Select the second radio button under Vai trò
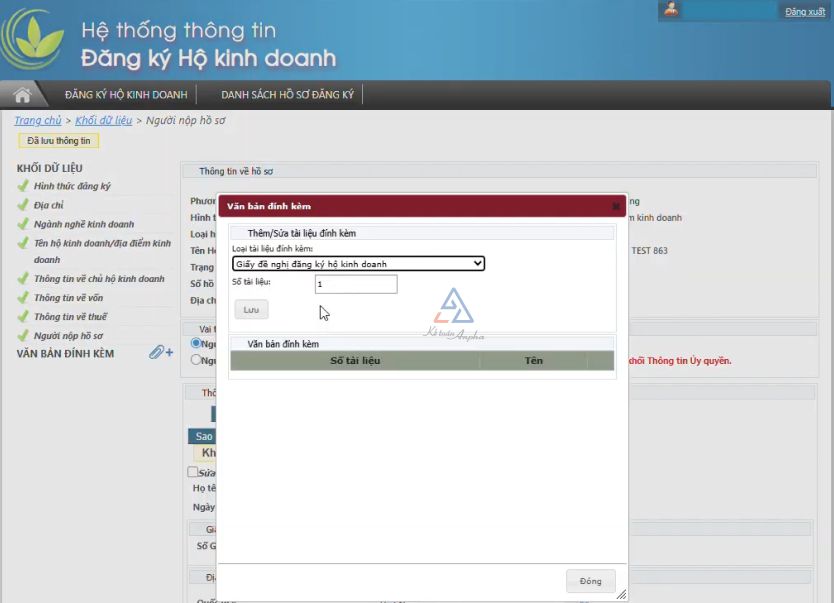Screen dimensions: 834x603 (196, 360)
